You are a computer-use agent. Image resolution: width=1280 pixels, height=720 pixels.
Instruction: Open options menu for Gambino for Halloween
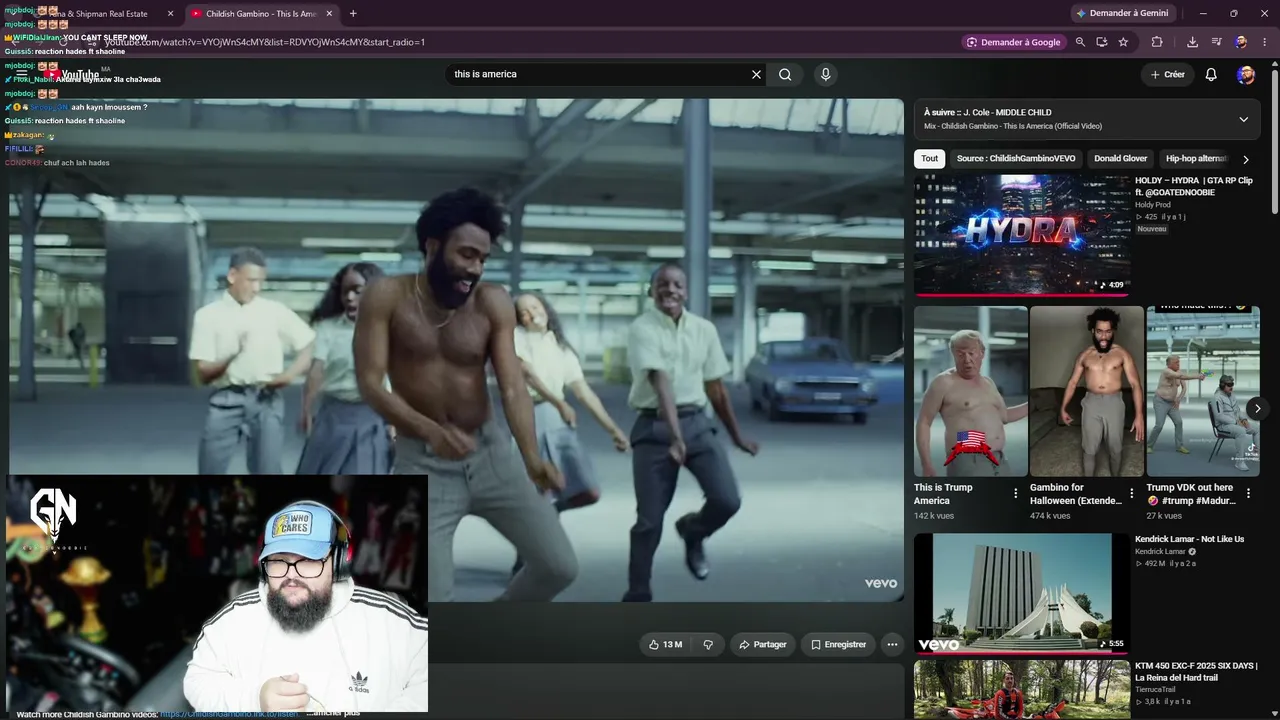(x=1132, y=494)
